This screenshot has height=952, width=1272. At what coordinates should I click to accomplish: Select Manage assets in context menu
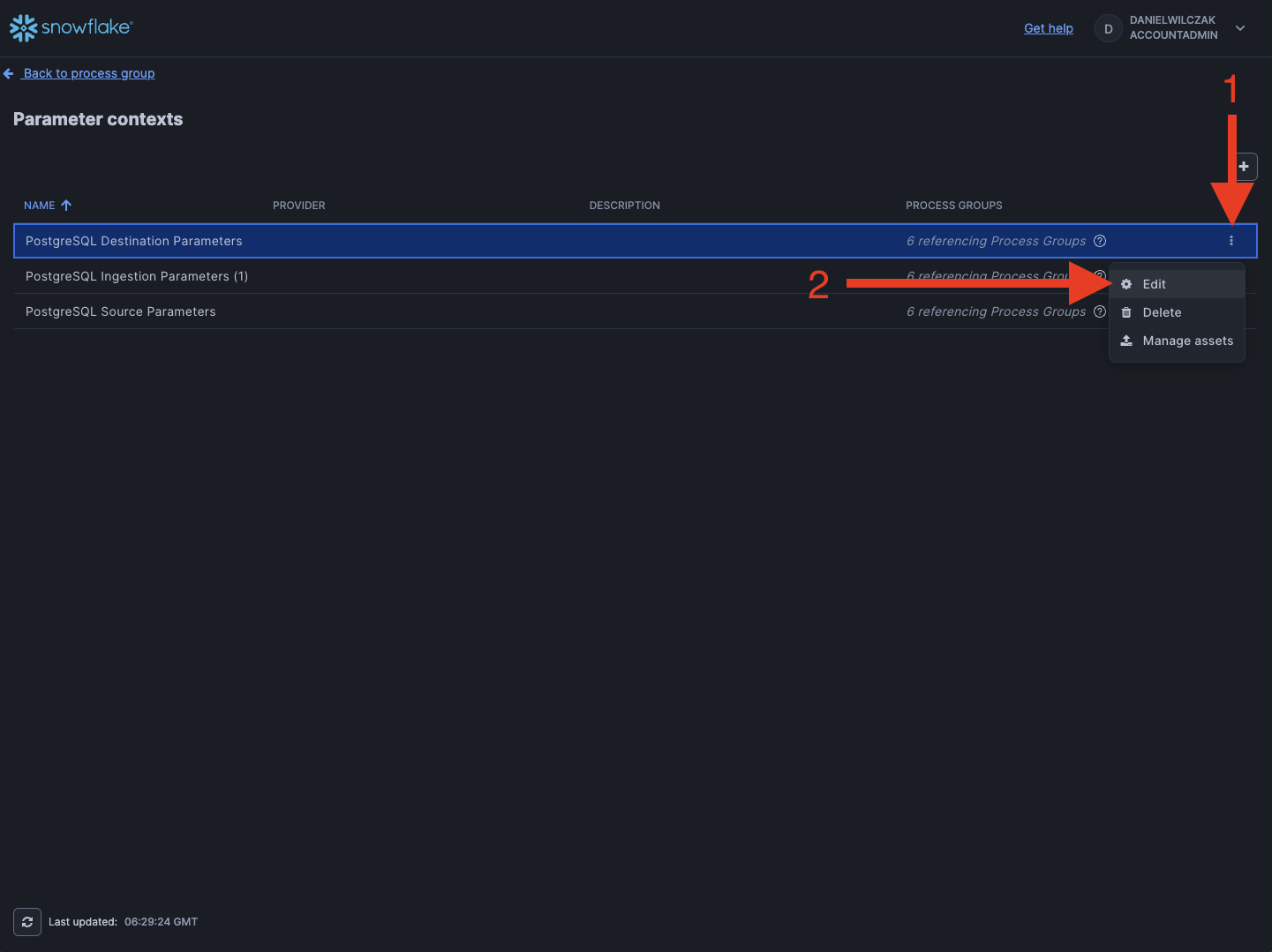click(1187, 341)
